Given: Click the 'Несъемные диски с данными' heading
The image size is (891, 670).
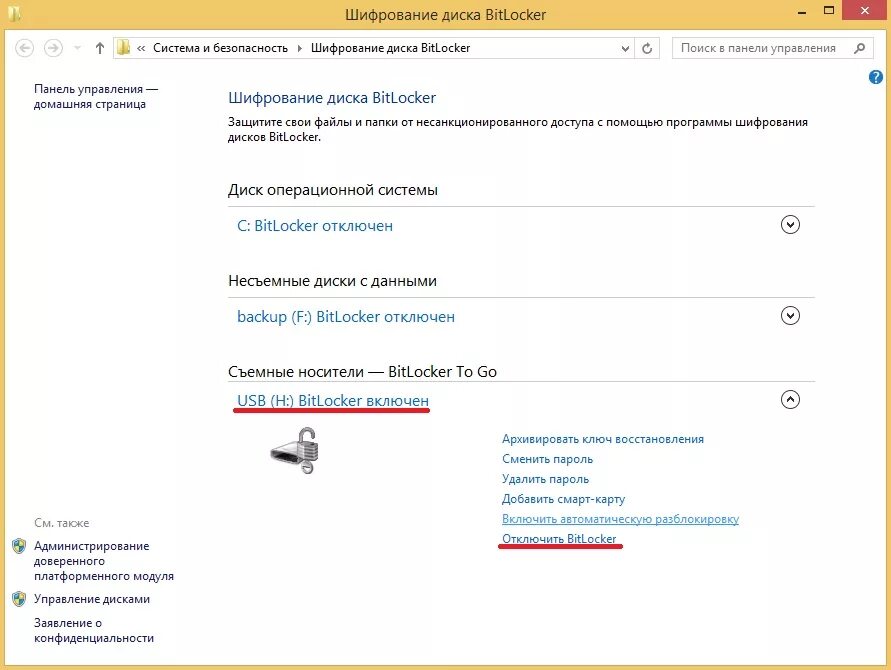Looking at the screenshot, I should (x=332, y=281).
